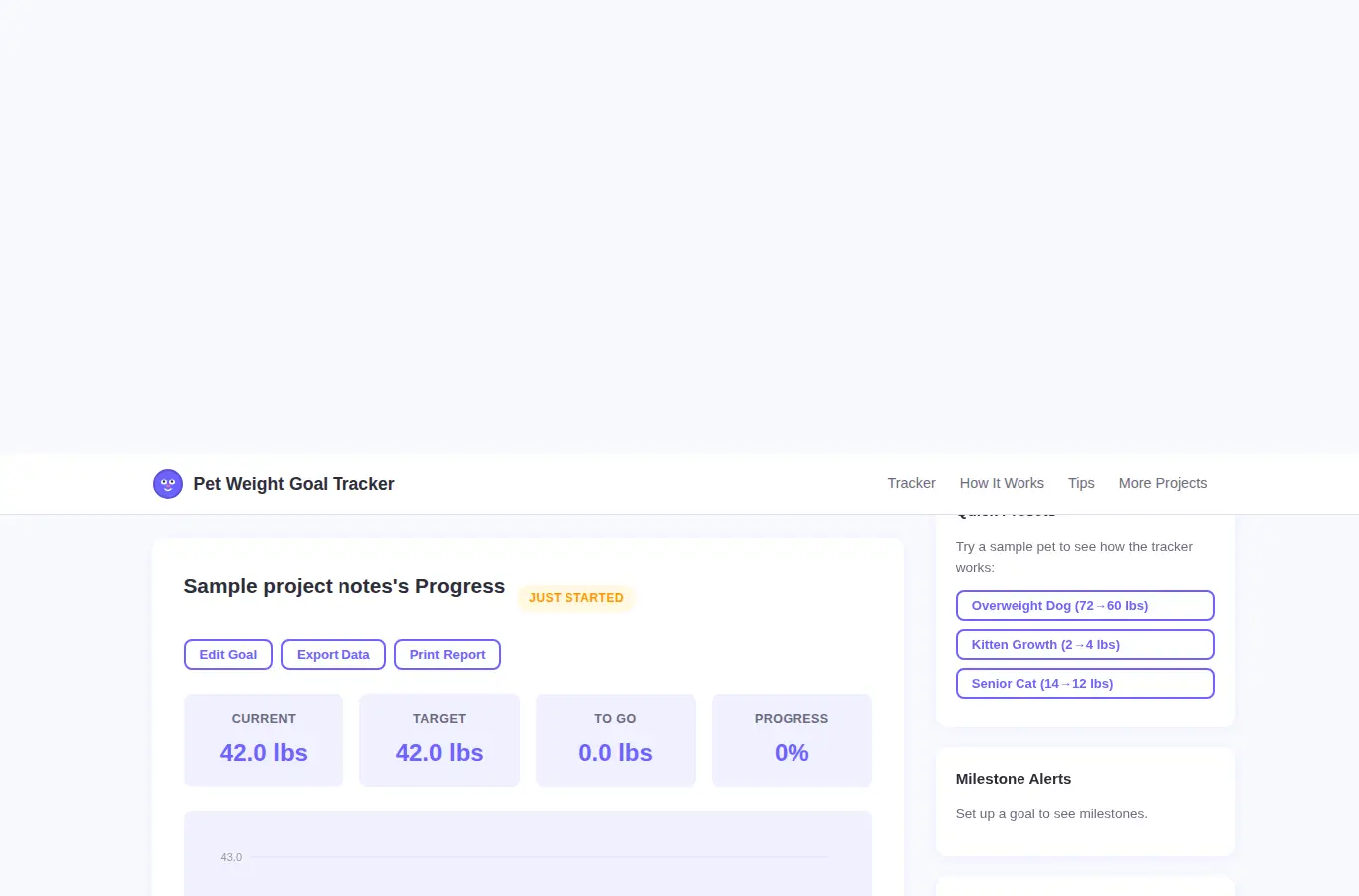This screenshot has width=1359, height=896.
Task: Click the TARGET 42.0 lbs stat card
Action: [439, 741]
